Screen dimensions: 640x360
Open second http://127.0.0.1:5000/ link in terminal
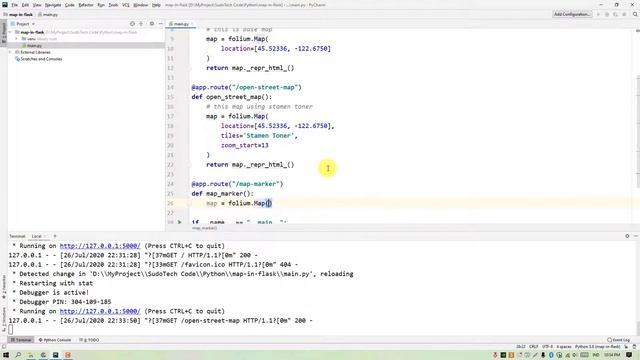point(100,311)
